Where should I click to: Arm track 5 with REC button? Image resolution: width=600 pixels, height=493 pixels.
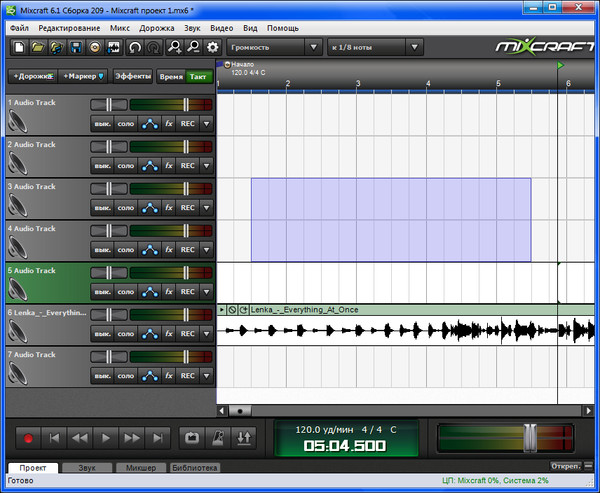[188, 292]
